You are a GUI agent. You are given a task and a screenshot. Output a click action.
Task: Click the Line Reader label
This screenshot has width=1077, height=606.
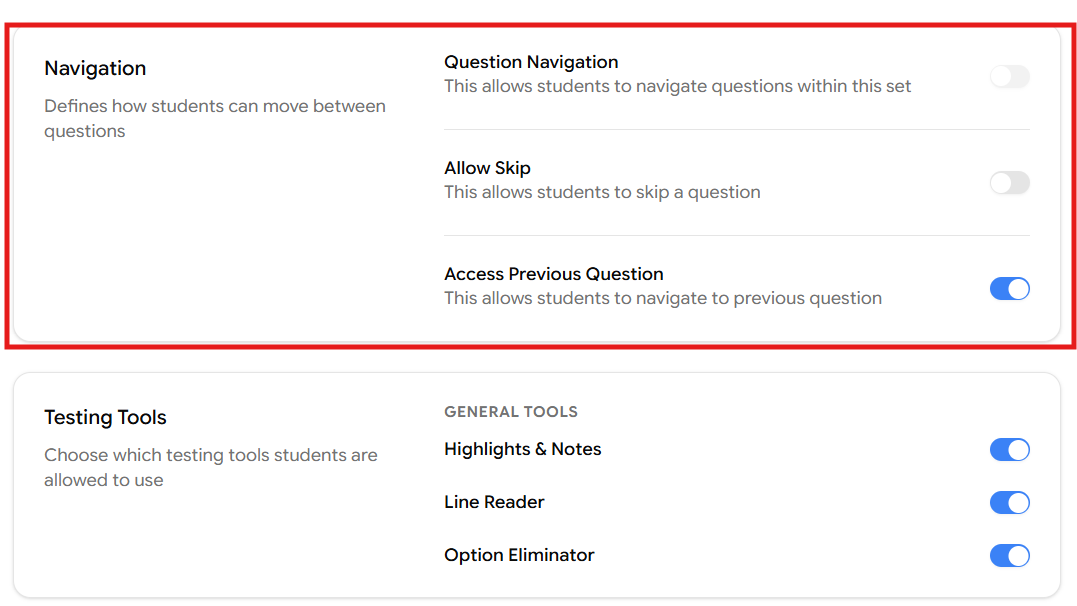coord(494,502)
